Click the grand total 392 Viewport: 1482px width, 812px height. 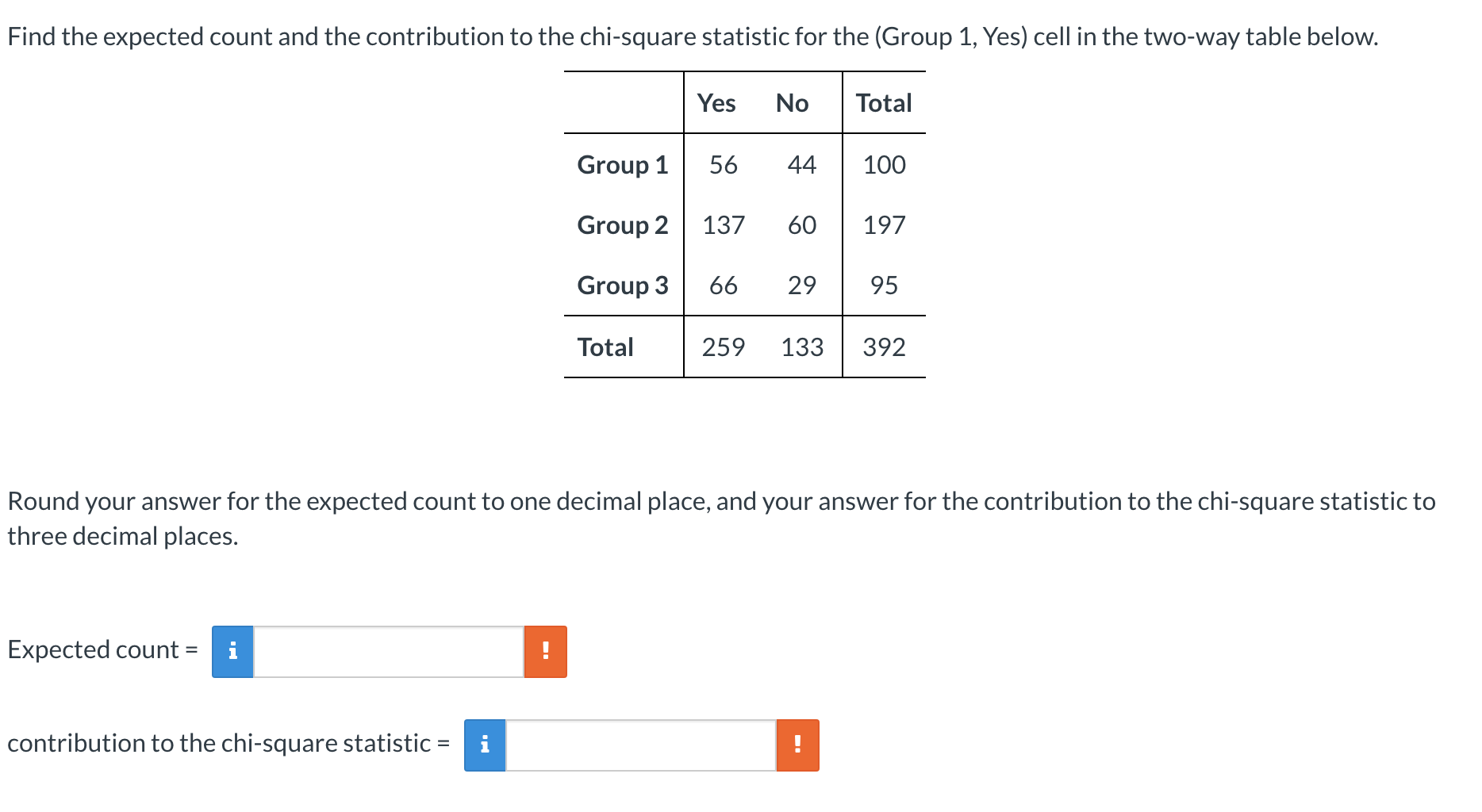point(885,347)
